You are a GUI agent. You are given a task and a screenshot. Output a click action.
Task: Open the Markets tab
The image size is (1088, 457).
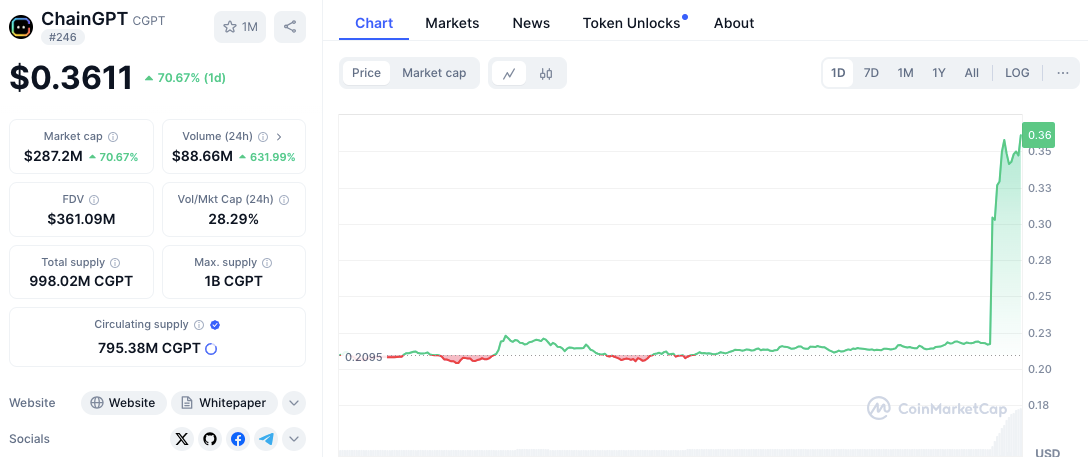coord(452,23)
